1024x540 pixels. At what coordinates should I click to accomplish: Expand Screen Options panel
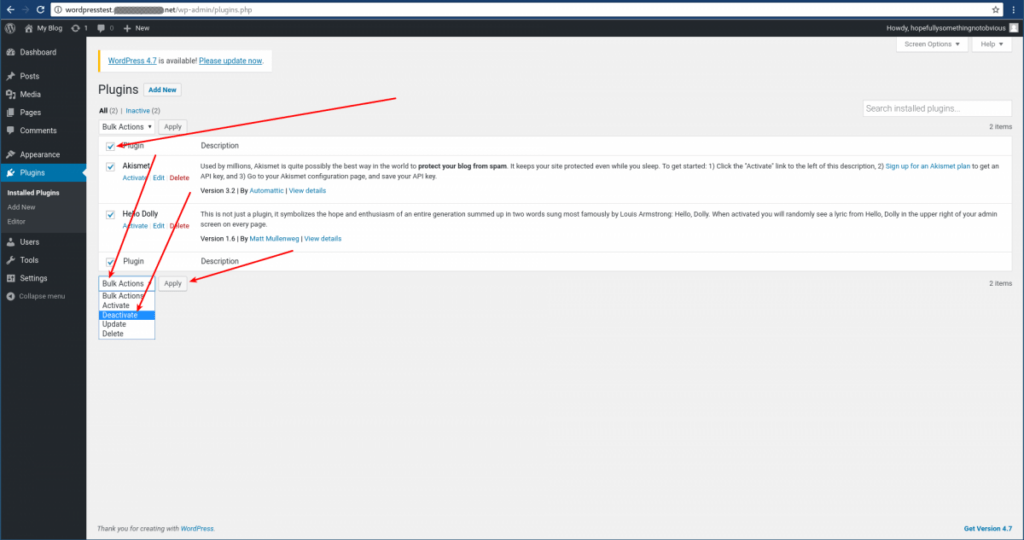coord(932,44)
